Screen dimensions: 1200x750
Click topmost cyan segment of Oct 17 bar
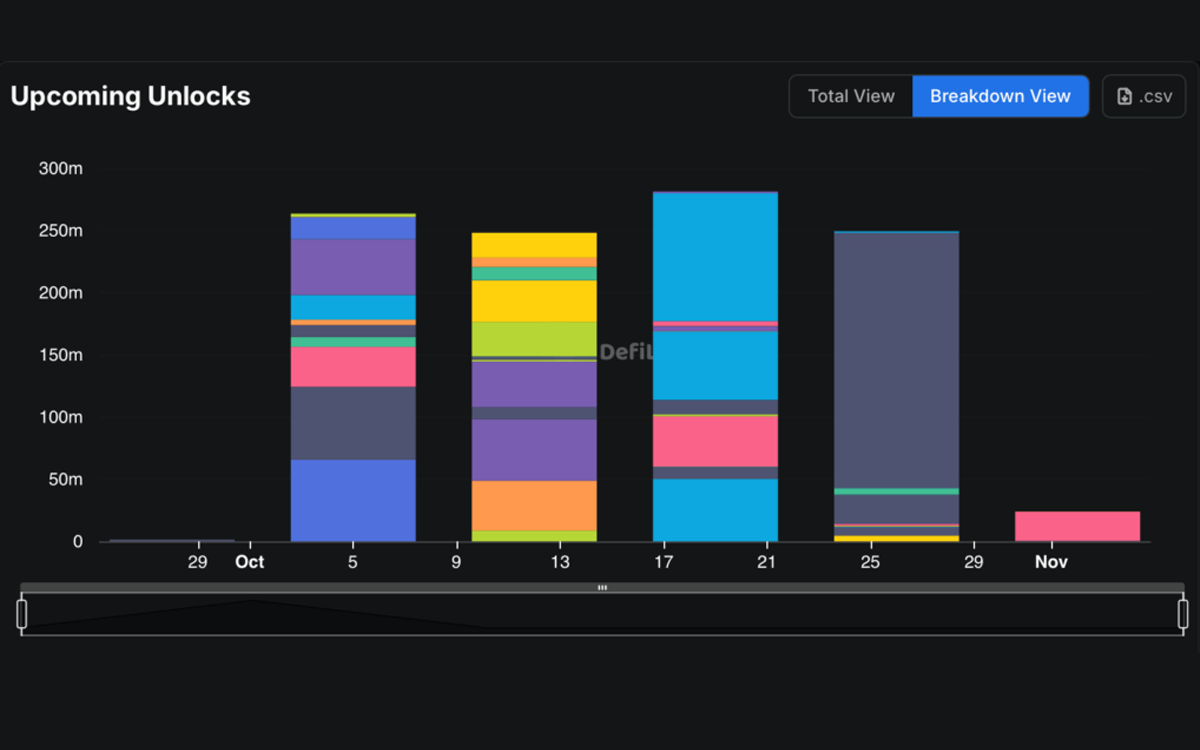(715, 256)
